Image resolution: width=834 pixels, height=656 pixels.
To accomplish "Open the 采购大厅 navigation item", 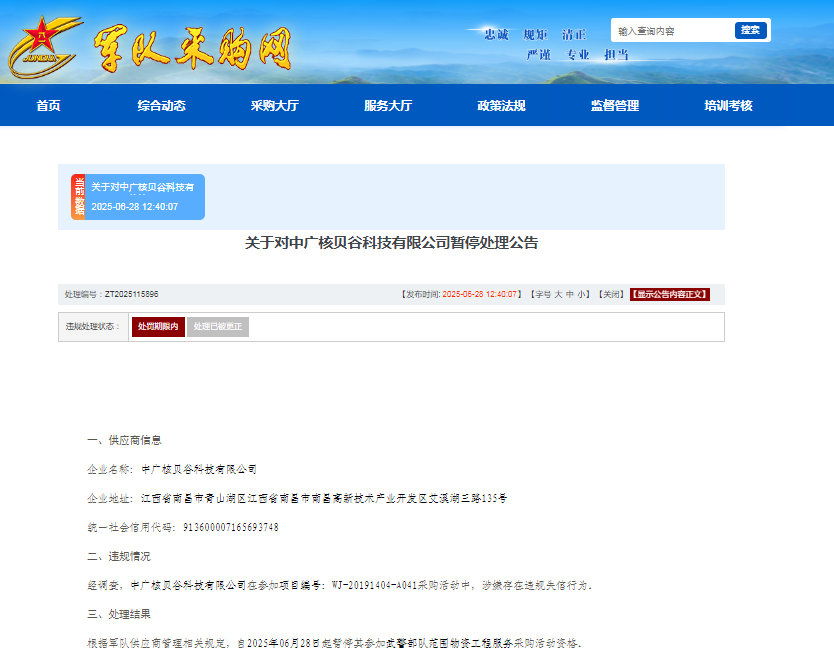I will [x=275, y=105].
